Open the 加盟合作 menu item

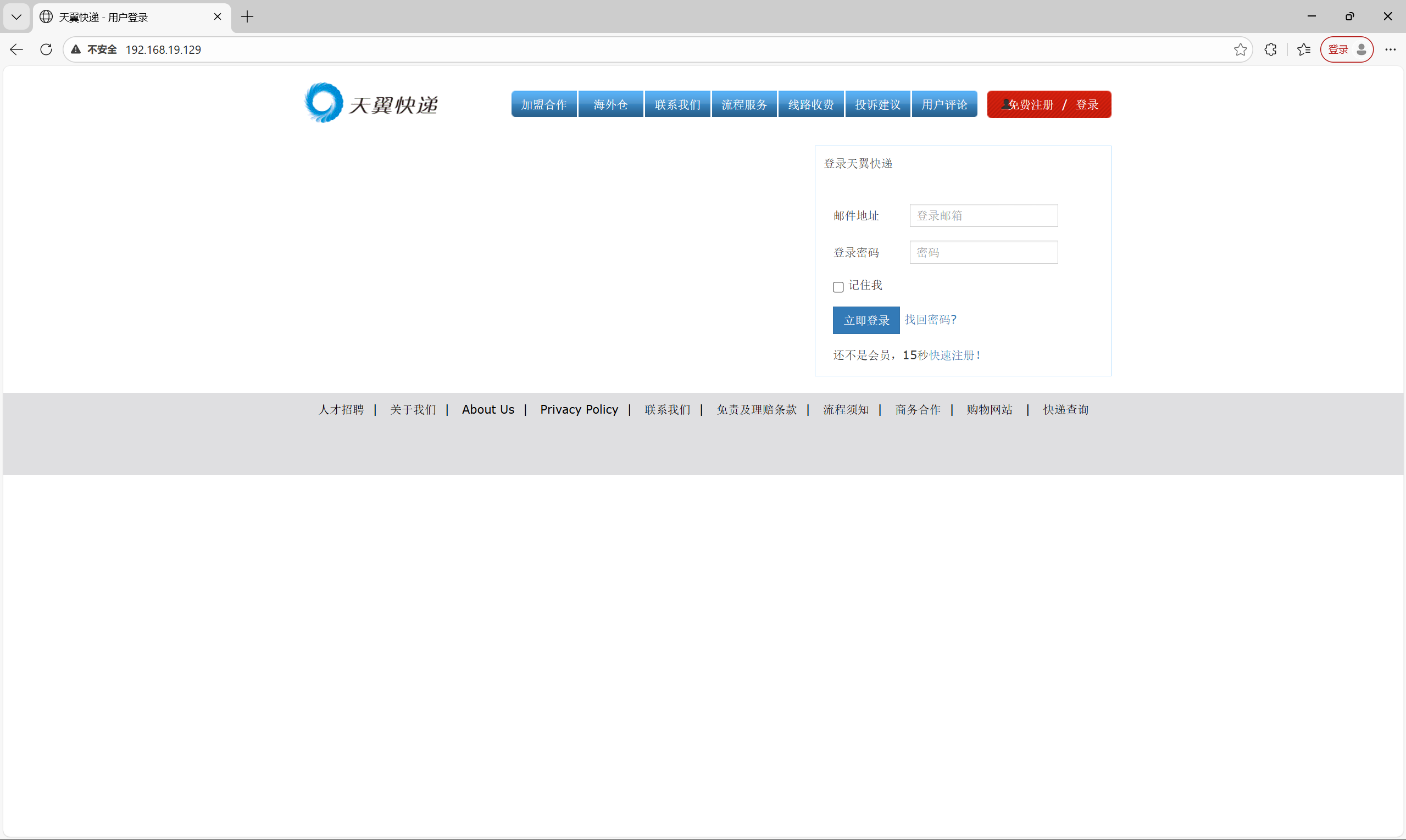[543, 105]
